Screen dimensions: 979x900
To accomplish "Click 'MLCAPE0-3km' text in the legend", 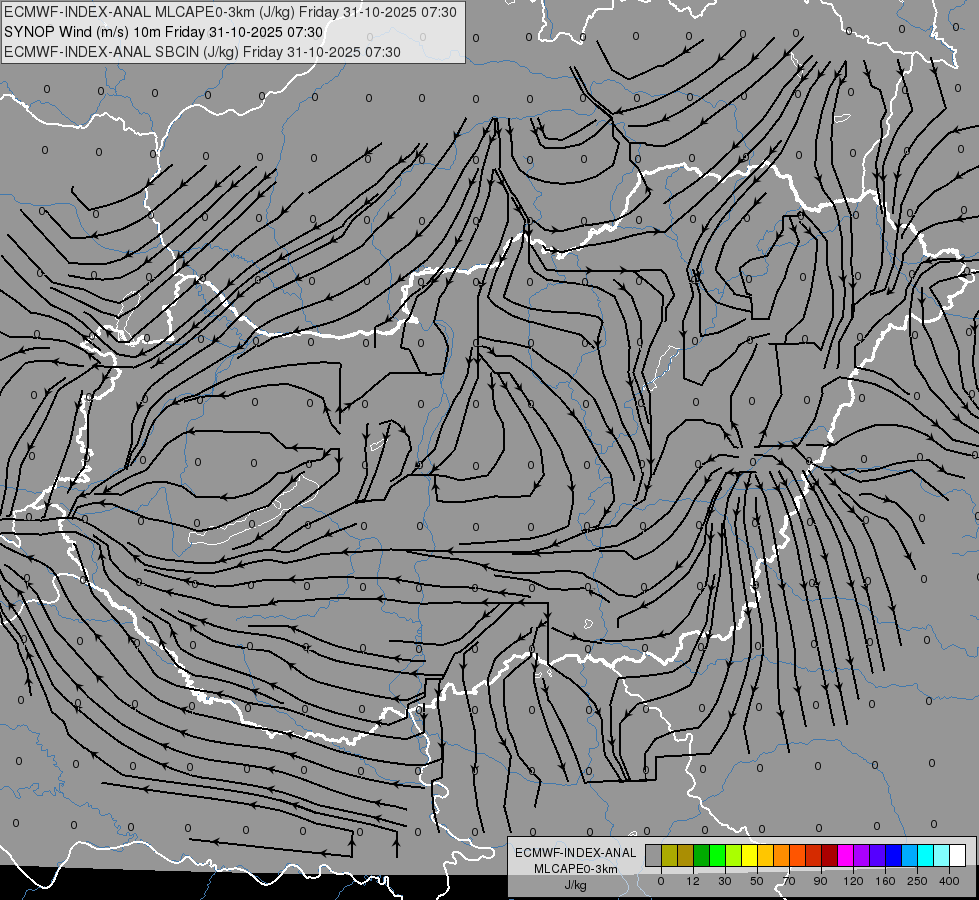I will (576, 869).
